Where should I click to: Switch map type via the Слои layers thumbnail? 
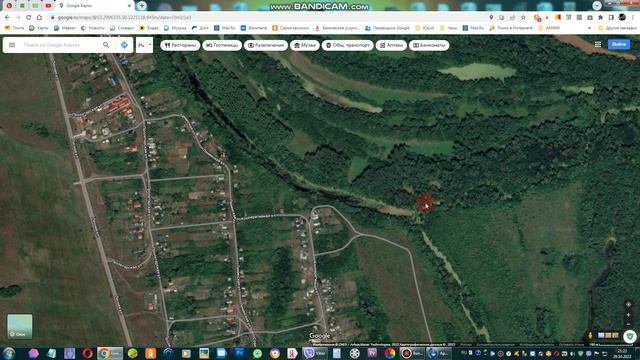pos(20,326)
